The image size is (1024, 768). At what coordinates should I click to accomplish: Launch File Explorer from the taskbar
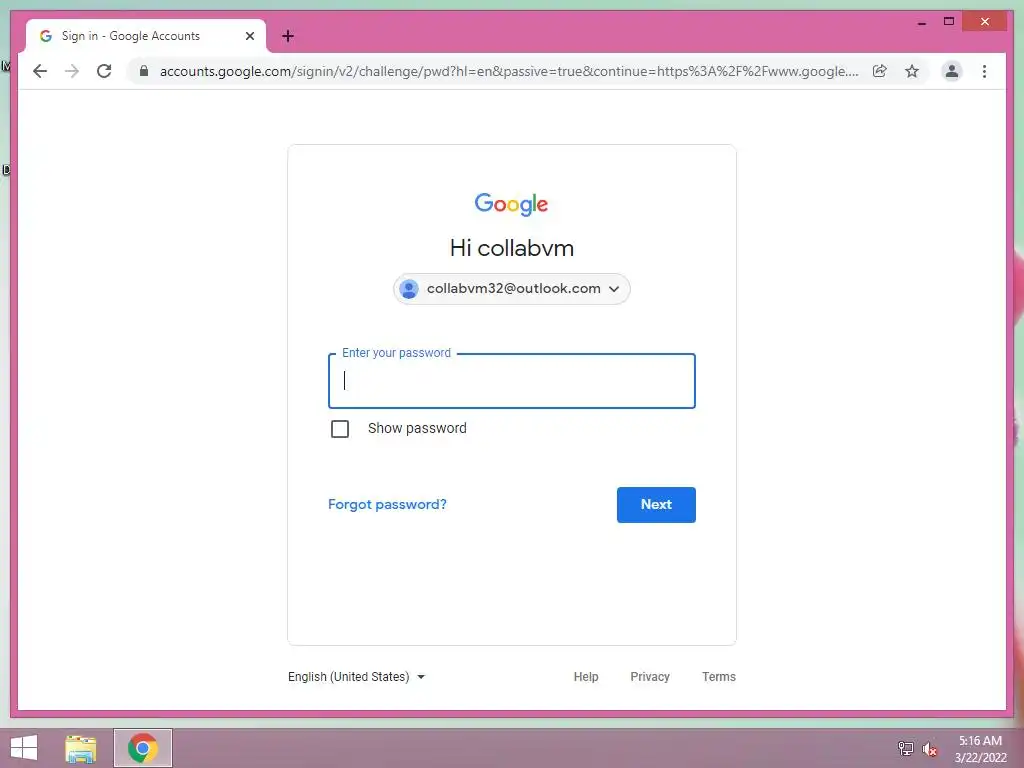[x=81, y=748]
